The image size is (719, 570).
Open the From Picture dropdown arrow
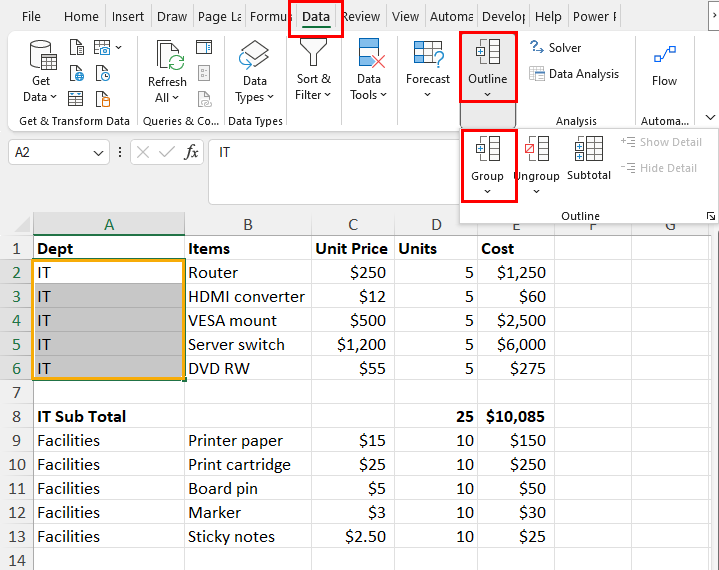point(119,47)
